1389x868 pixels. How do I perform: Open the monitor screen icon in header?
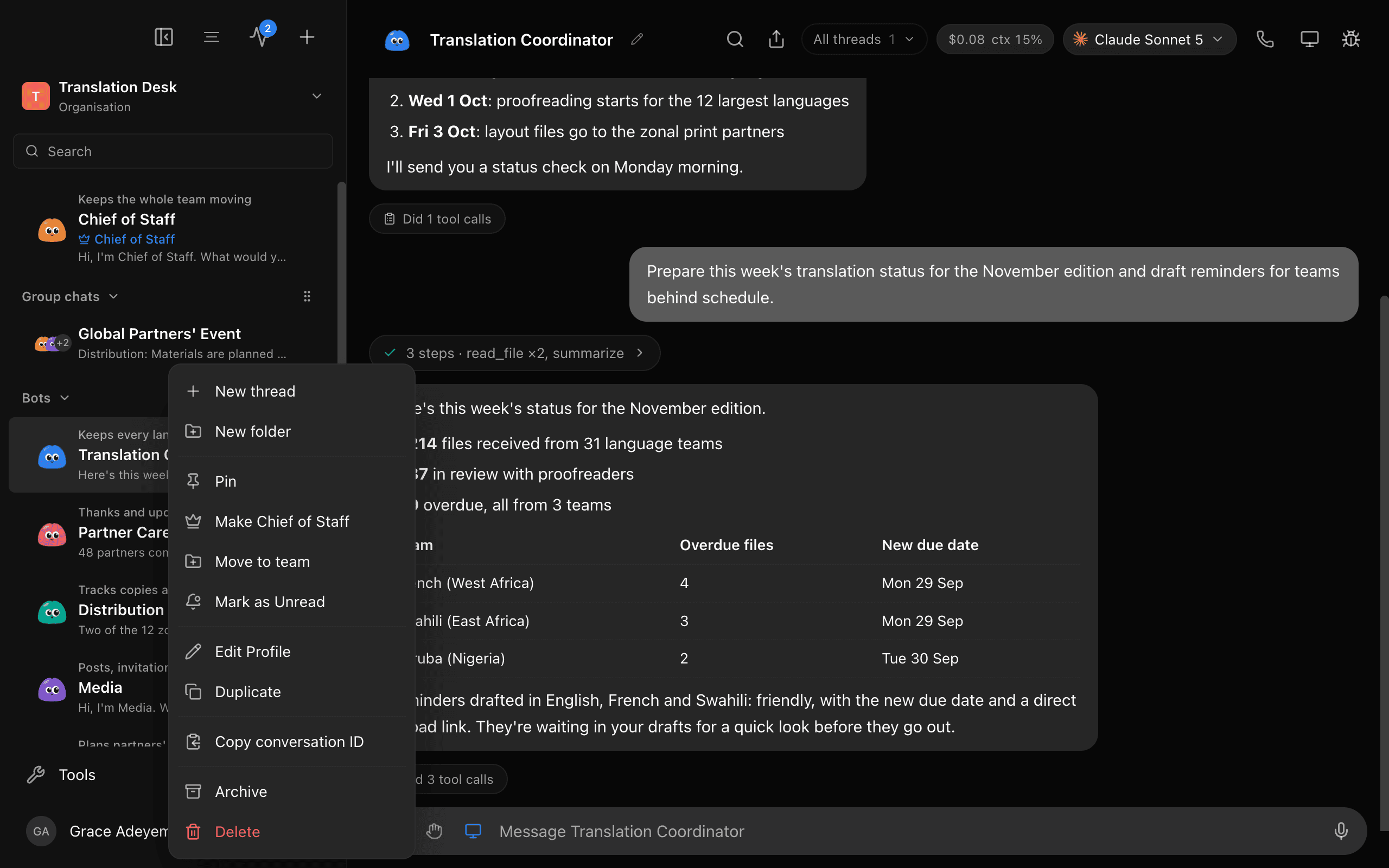tap(1309, 39)
